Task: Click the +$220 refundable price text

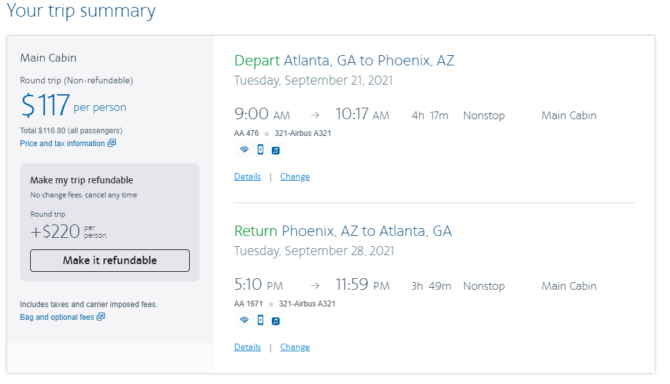Action: [x=68, y=232]
